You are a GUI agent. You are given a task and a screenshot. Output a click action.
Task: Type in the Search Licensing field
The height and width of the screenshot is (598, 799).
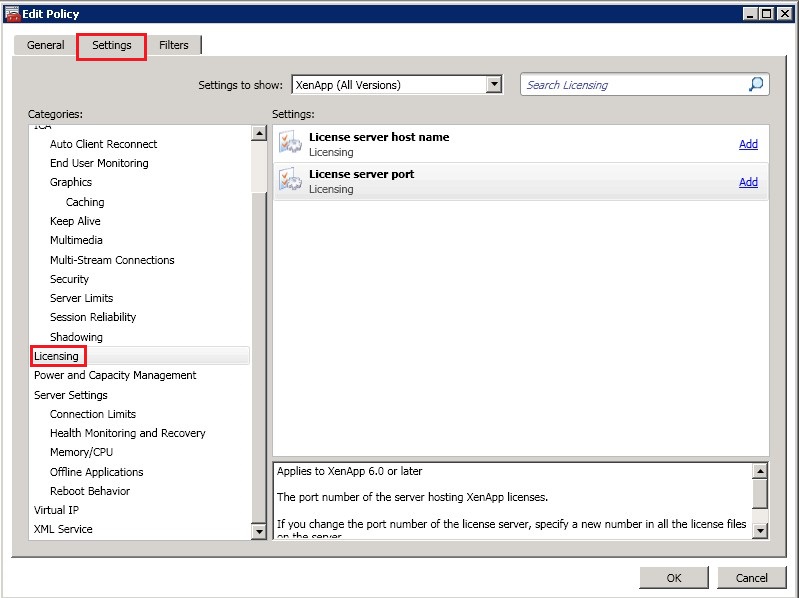pos(633,85)
